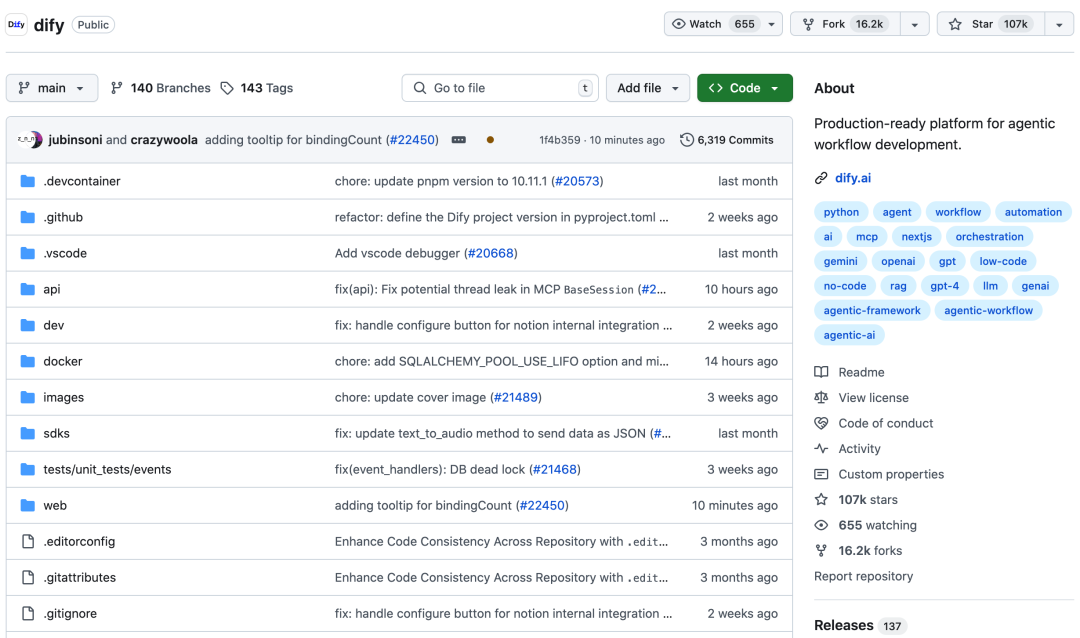Image resolution: width=1080 pixels, height=638 pixels.
Task: Click the star icon beside 107k stars
Action: [821, 500]
